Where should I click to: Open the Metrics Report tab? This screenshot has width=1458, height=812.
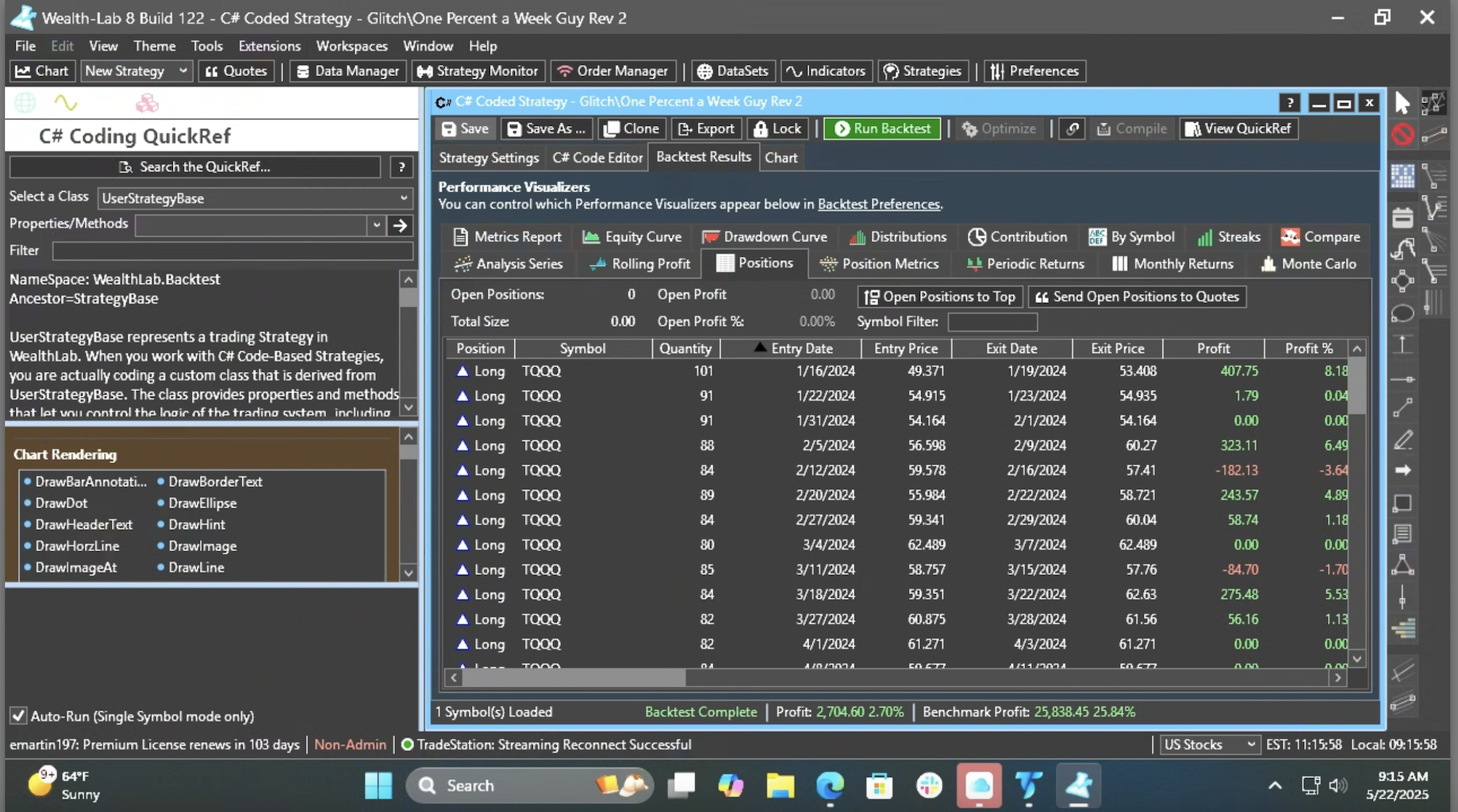[x=507, y=236]
